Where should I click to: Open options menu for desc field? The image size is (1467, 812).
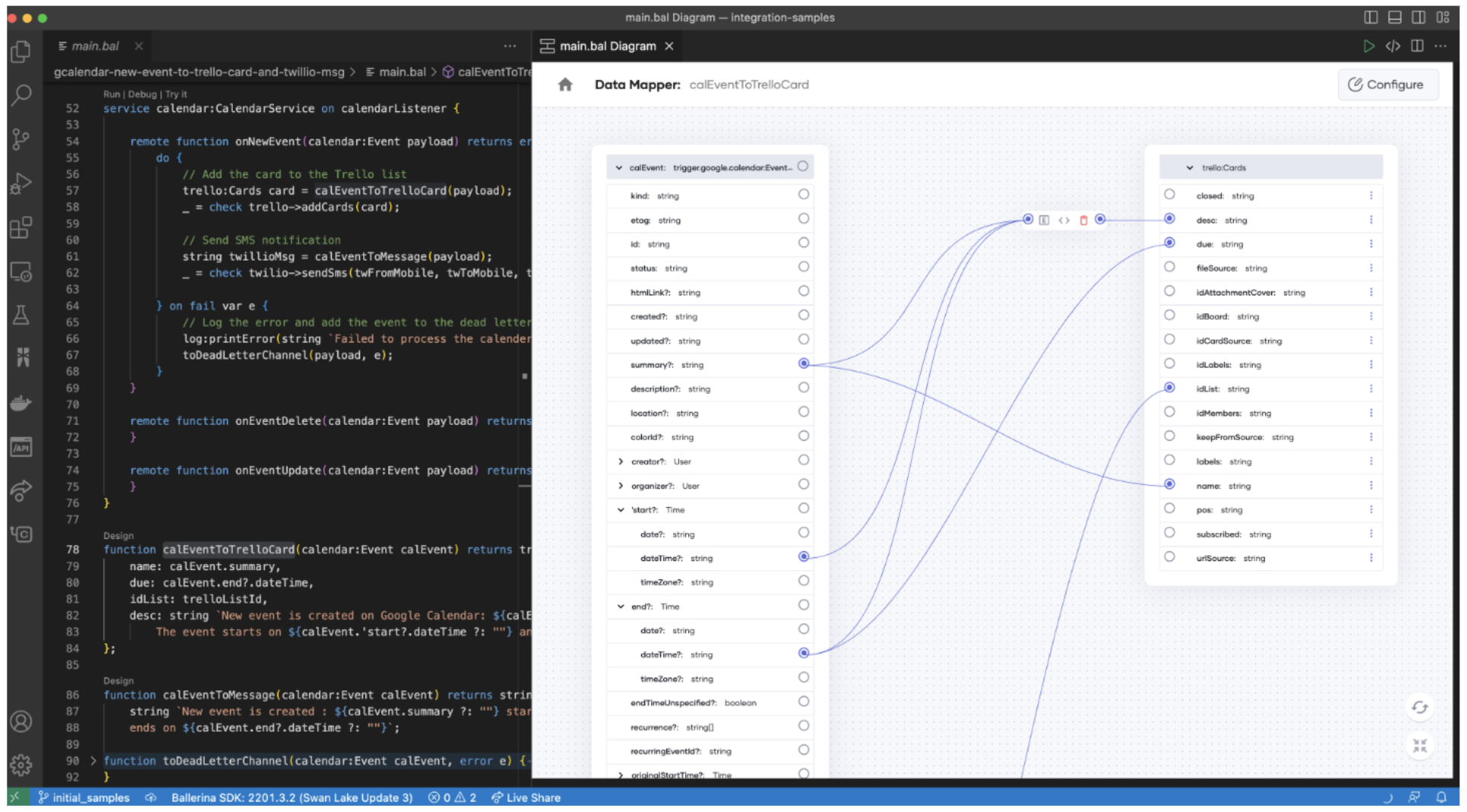tap(1370, 220)
